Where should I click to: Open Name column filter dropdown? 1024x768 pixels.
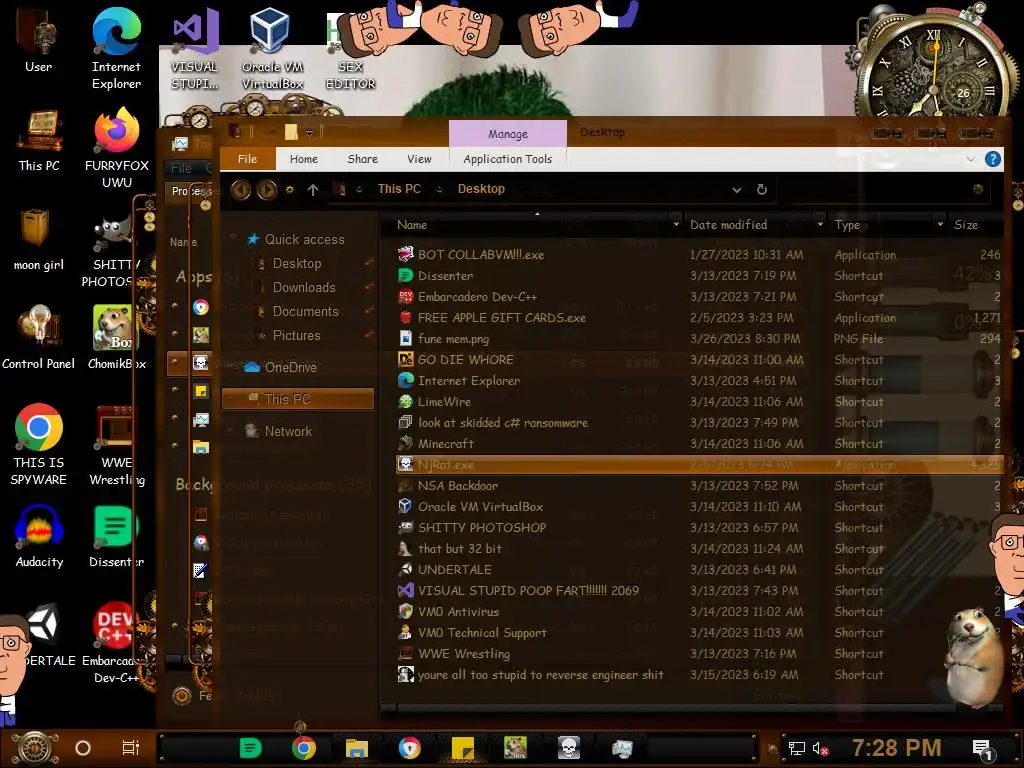[x=676, y=224]
